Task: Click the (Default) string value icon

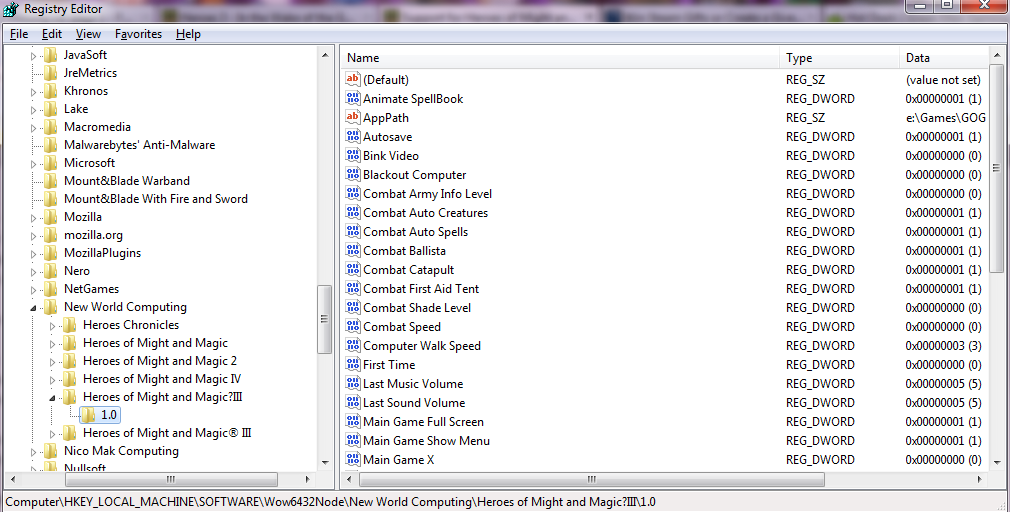Action: point(352,79)
